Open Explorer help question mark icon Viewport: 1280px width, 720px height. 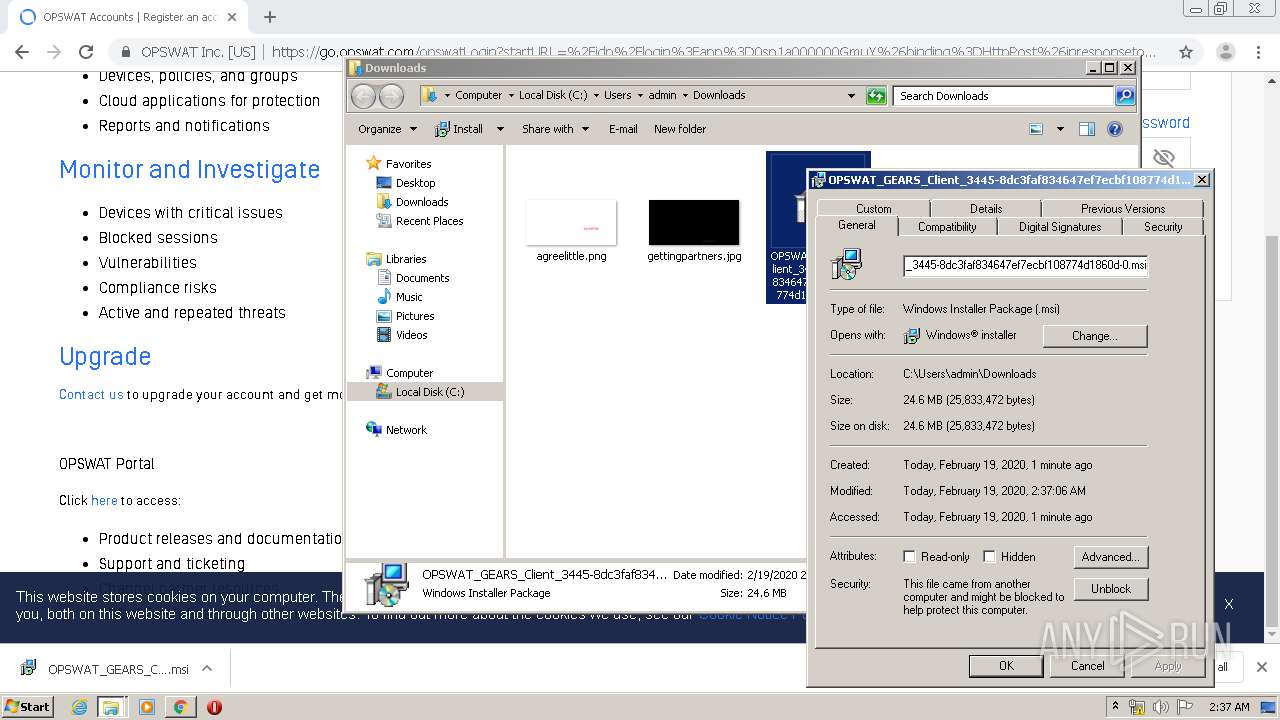1115,129
